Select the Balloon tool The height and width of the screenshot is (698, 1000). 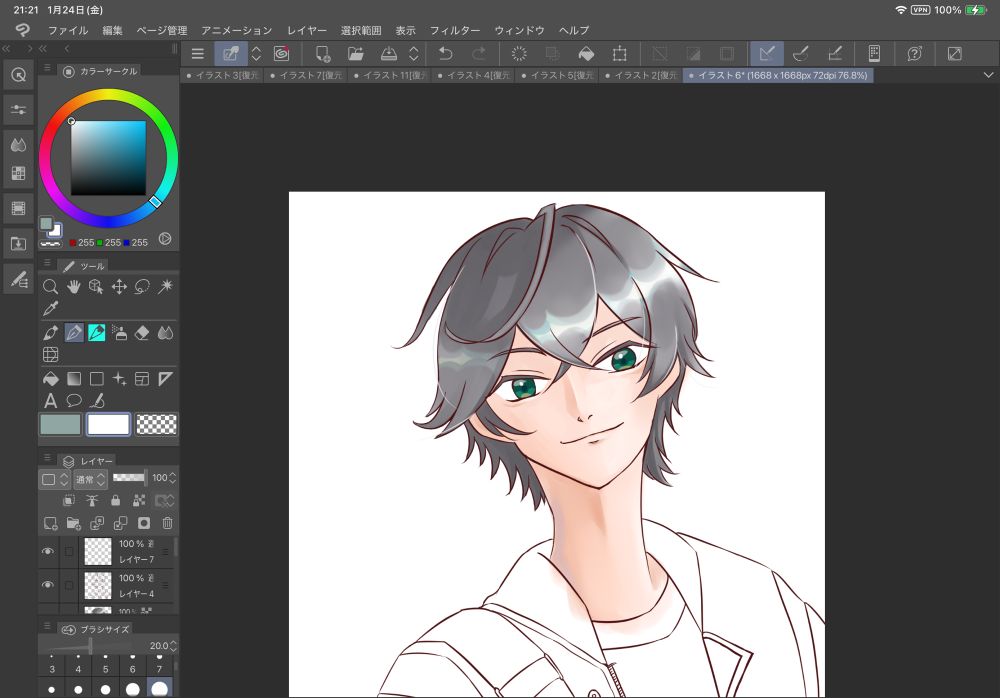73,401
